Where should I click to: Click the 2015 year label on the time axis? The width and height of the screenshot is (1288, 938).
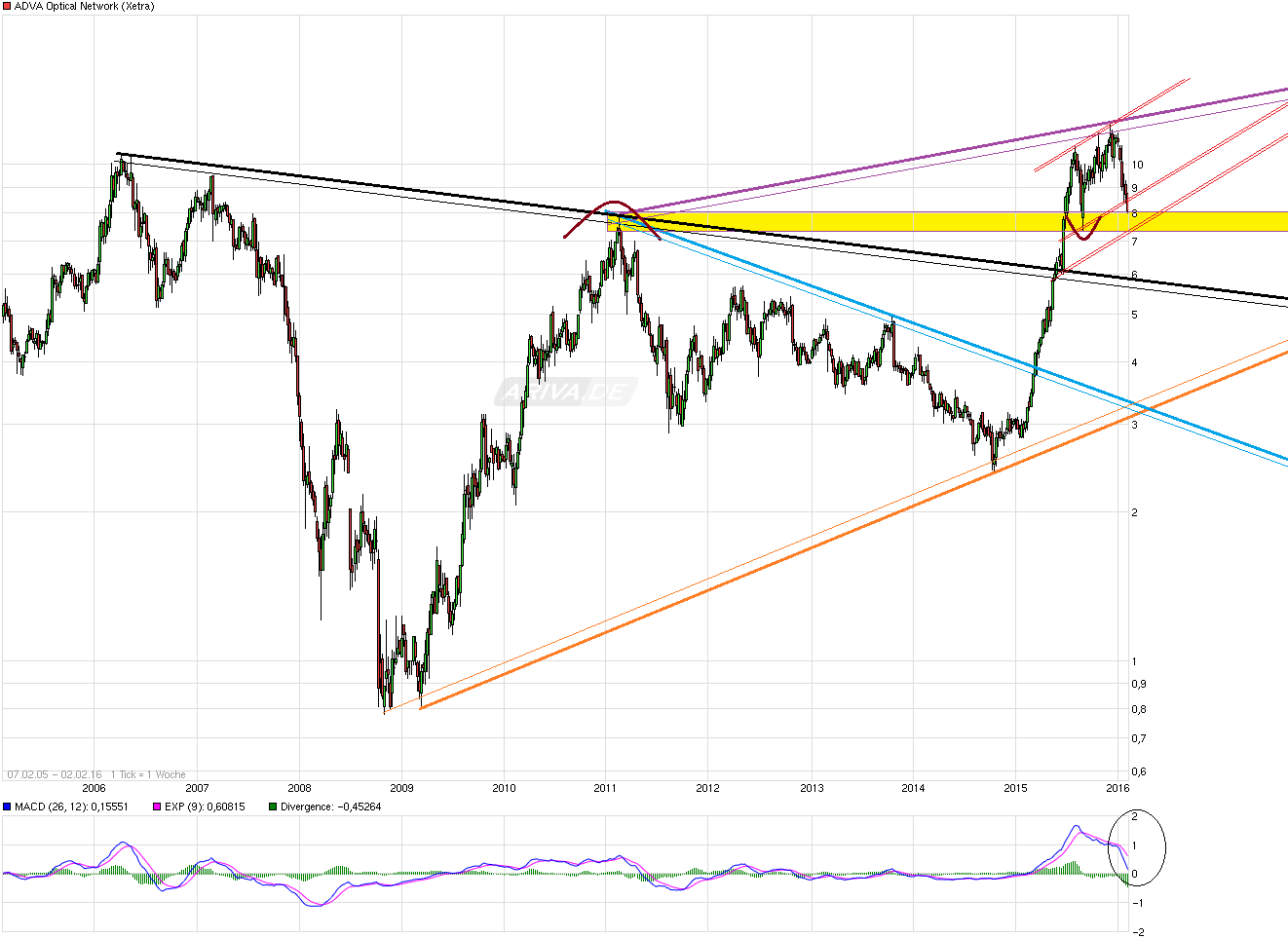pyautogui.click(x=1015, y=788)
